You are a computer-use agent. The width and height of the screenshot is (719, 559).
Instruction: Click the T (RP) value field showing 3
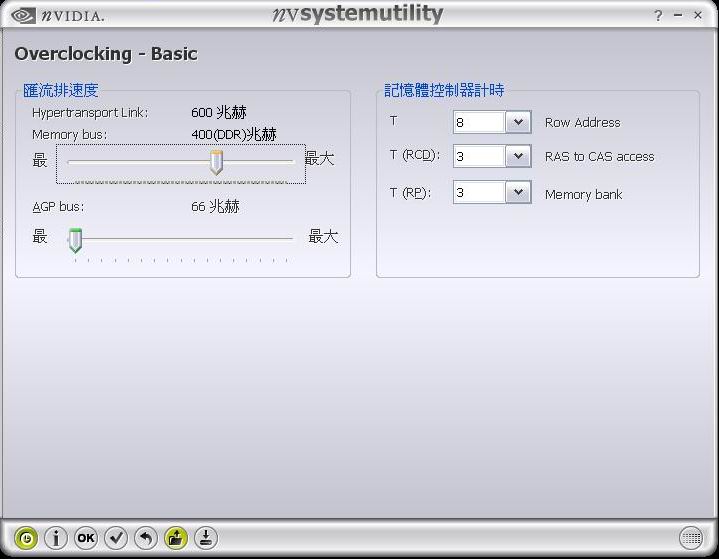click(480, 192)
